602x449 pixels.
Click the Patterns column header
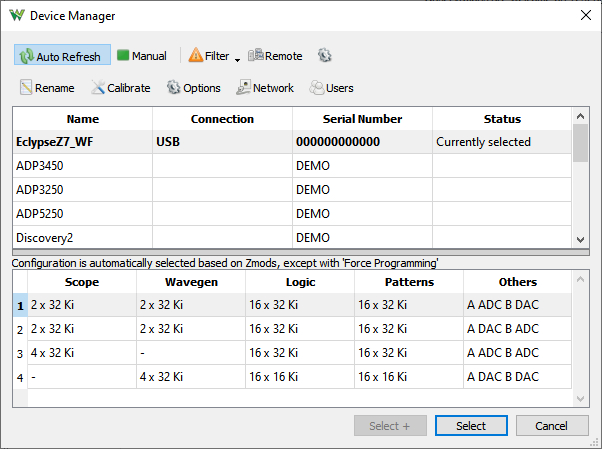(409, 282)
